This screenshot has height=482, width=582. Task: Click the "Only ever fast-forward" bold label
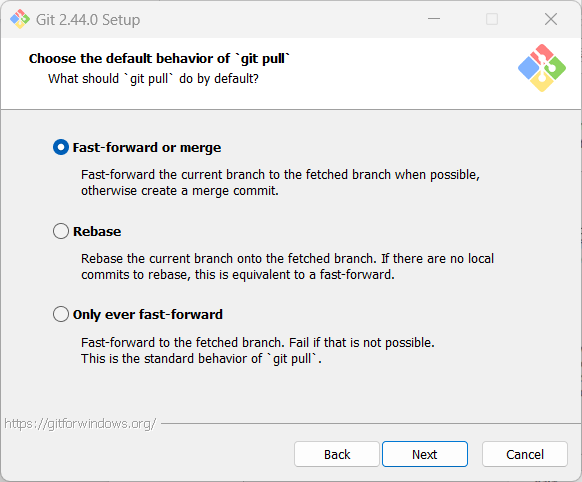coord(148,315)
